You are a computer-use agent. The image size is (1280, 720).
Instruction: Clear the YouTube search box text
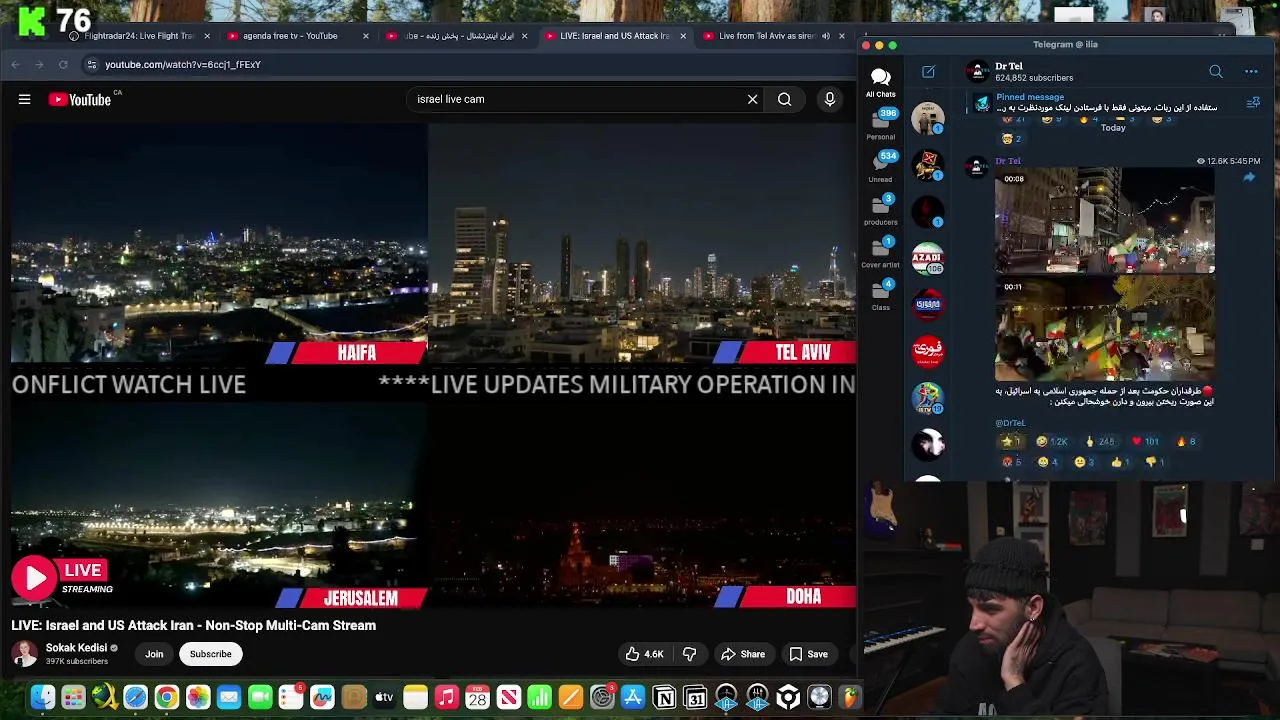coord(753,99)
